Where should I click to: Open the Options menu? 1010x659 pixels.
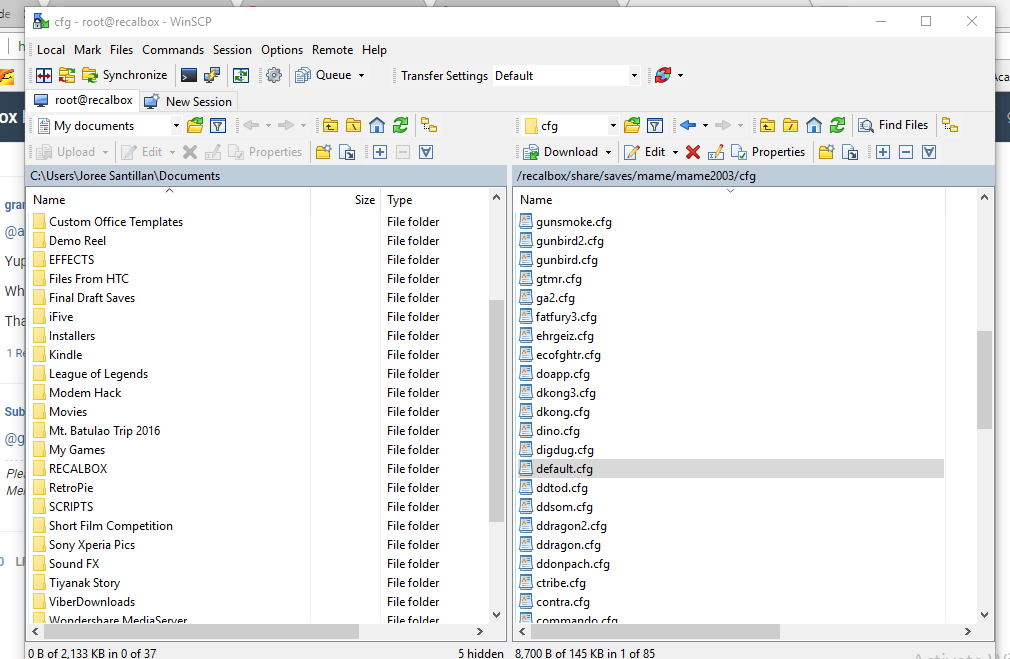coord(281,50)
